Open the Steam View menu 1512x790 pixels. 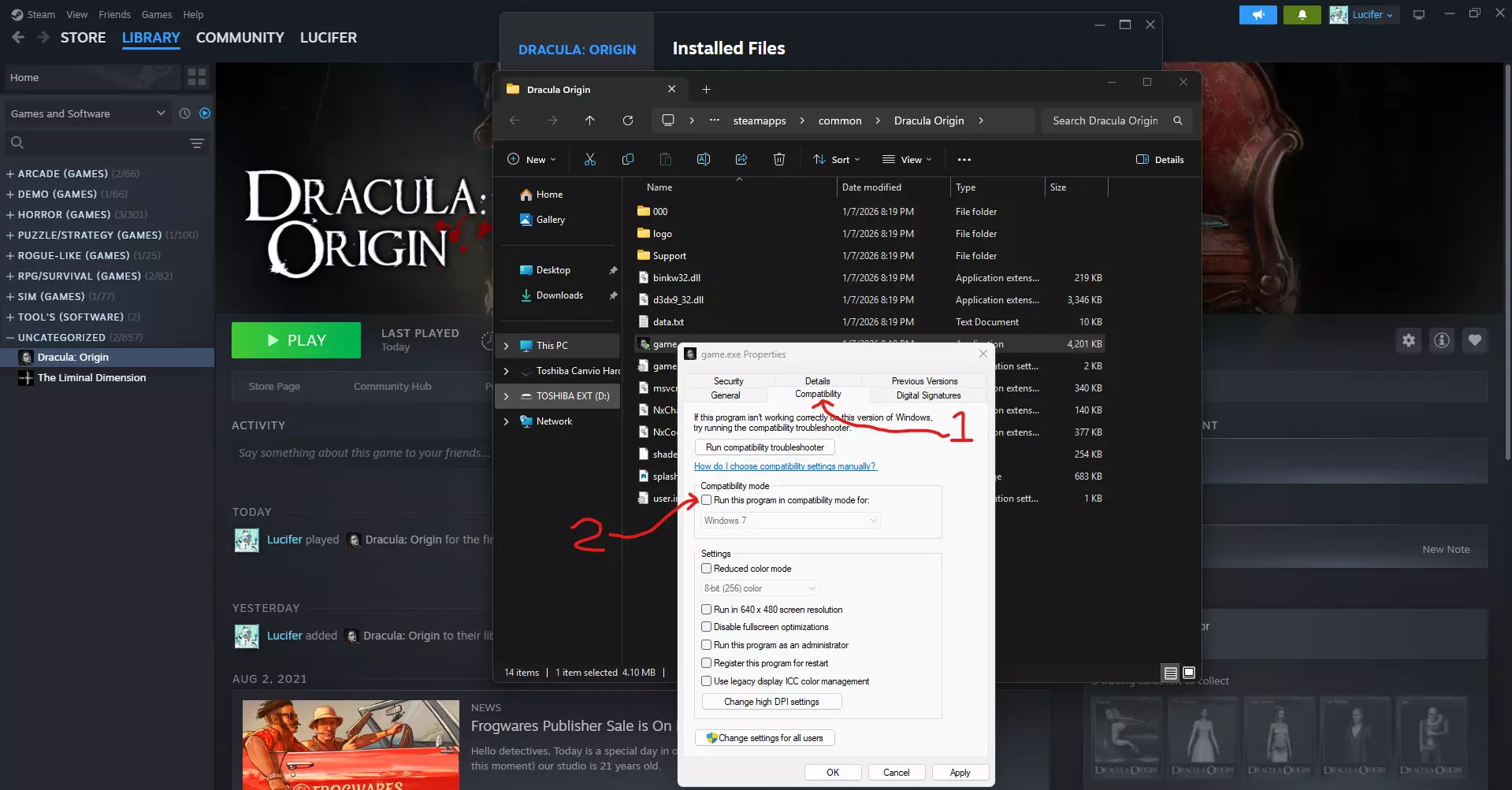(77, 15)
